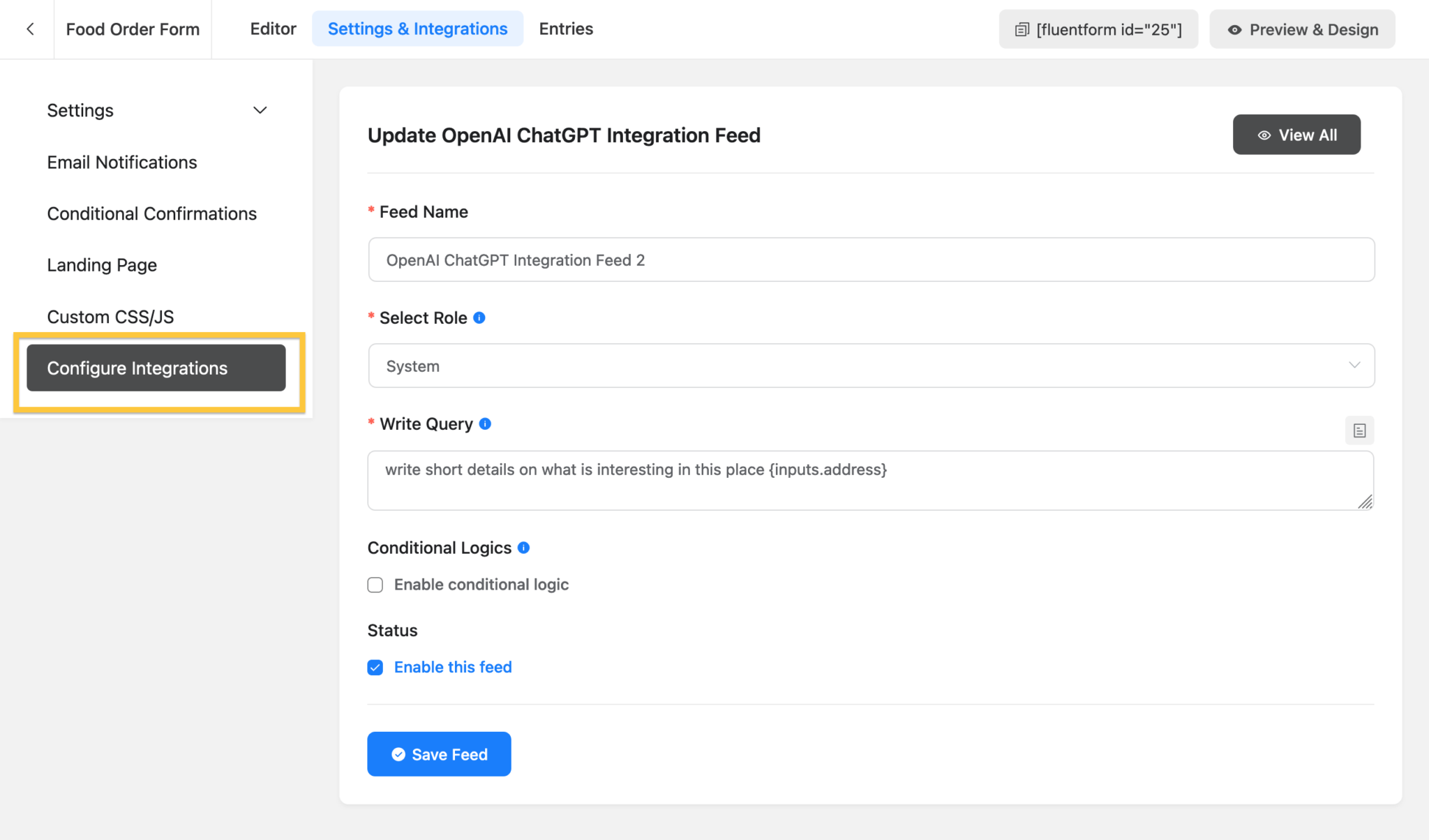Click the back arrow beside Food Order Form

(29, 29)
